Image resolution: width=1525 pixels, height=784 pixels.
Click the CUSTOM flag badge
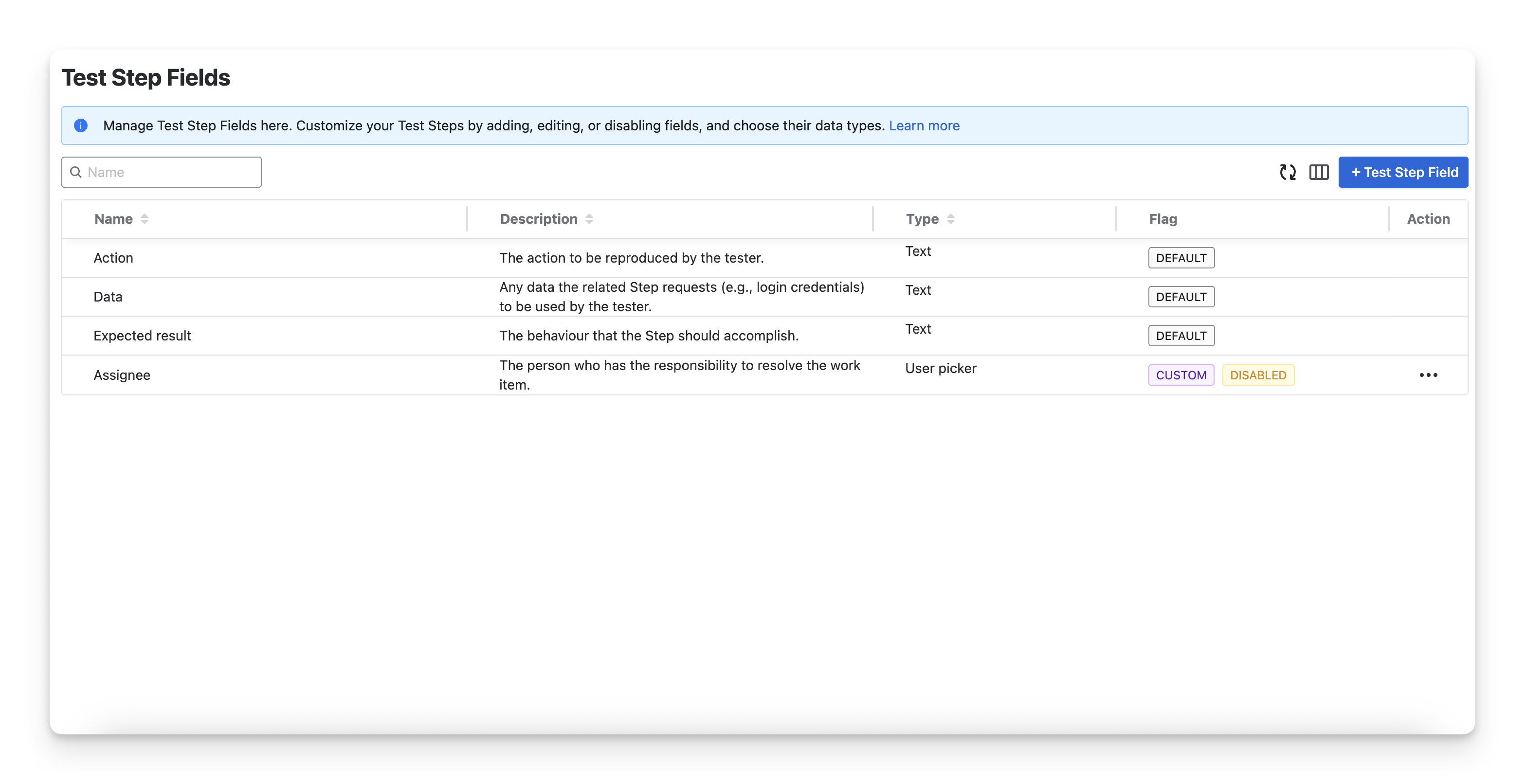[1180, 375]
